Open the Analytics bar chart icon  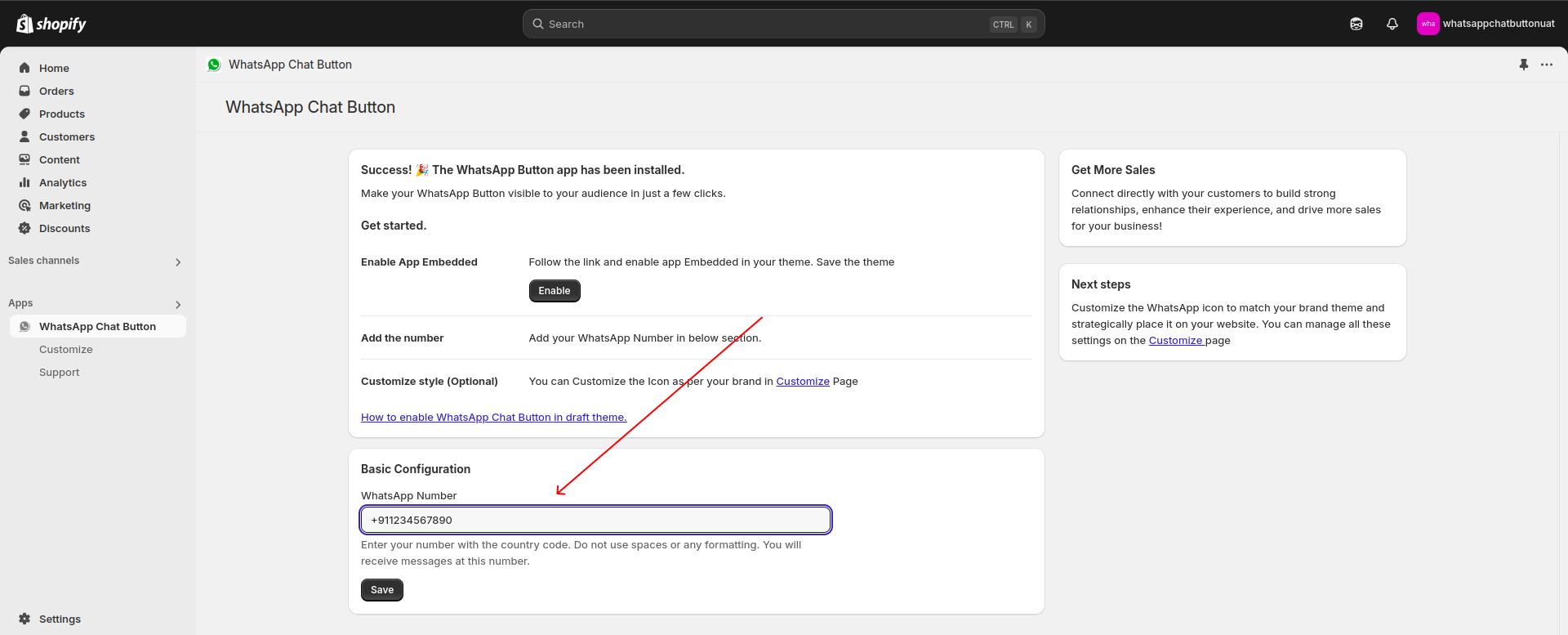point(24,182)
